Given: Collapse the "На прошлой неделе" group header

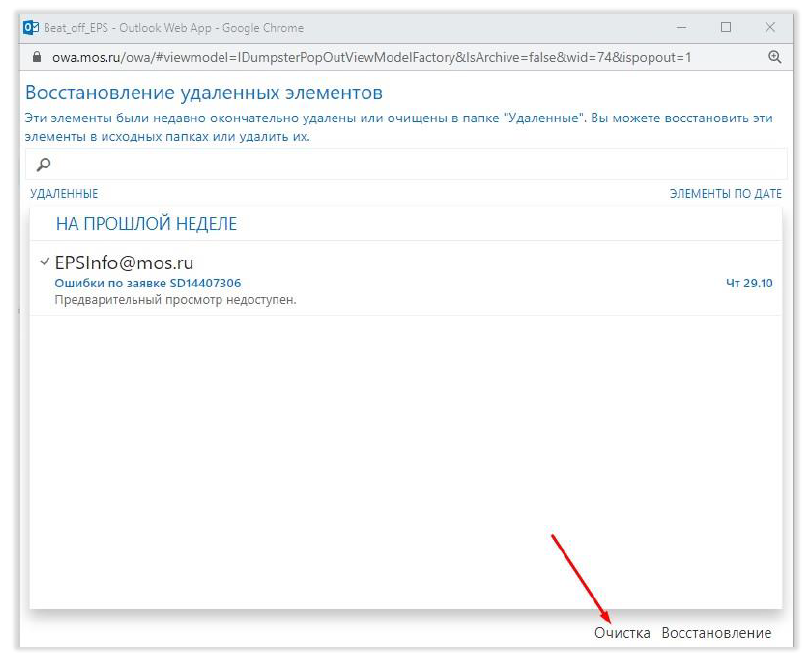Looking at the screenshot, I should (x=146, y=224).
